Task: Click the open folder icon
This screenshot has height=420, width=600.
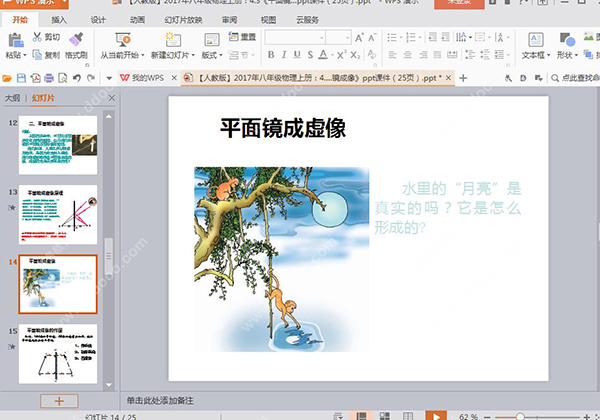Action: 7,78
